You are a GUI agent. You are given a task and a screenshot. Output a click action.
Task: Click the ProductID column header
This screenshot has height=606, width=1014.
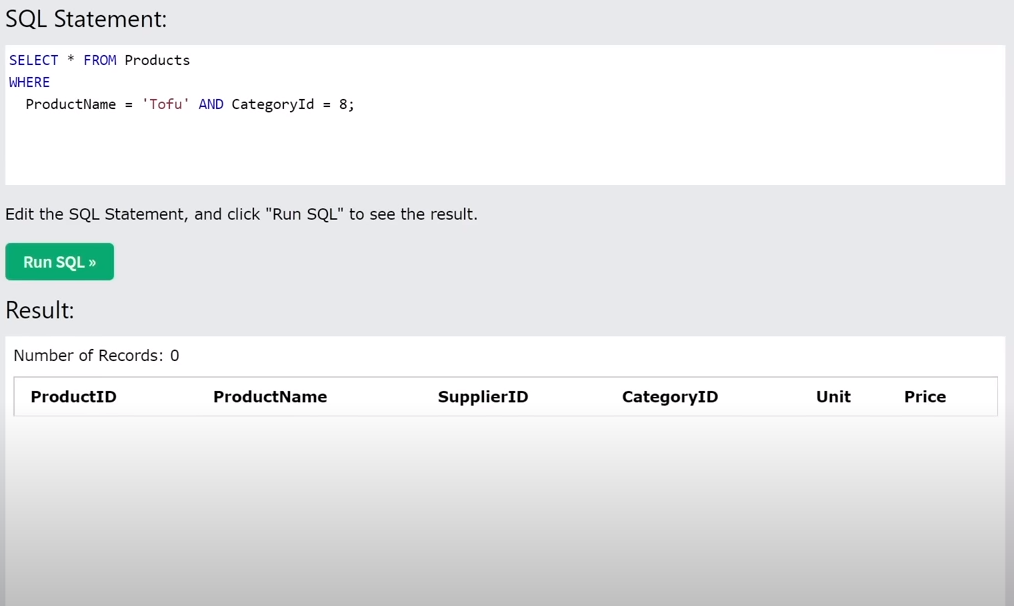[73, 396]
